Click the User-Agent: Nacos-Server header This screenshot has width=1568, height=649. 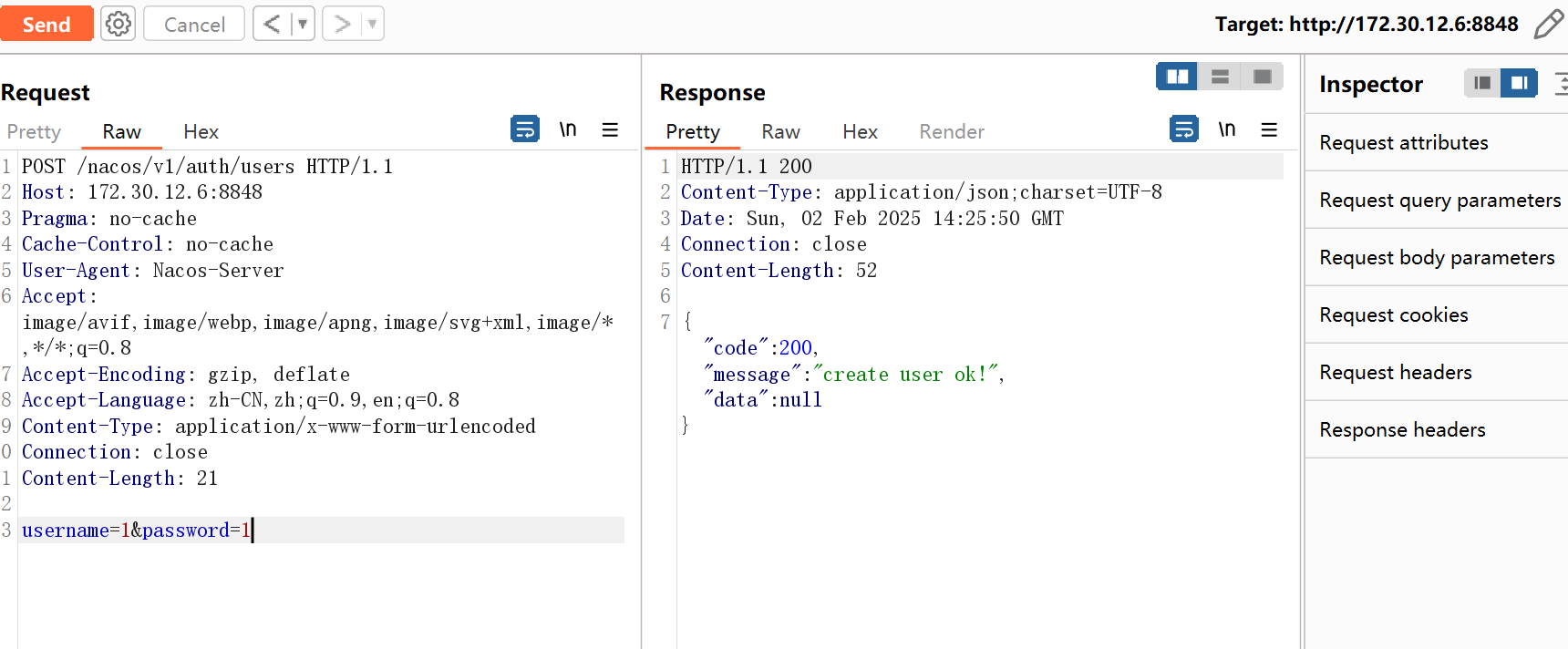point(153,271)
